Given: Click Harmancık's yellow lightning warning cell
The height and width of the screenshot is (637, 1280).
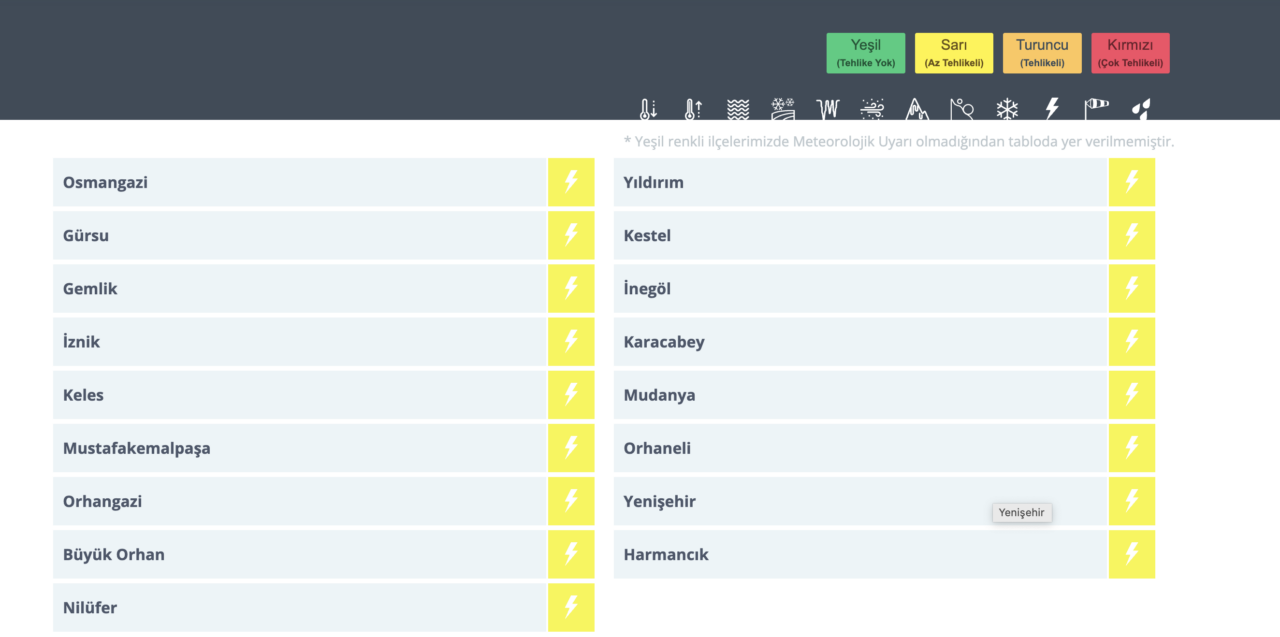Looking at the screenshot, I should (x=1132, y=554).
